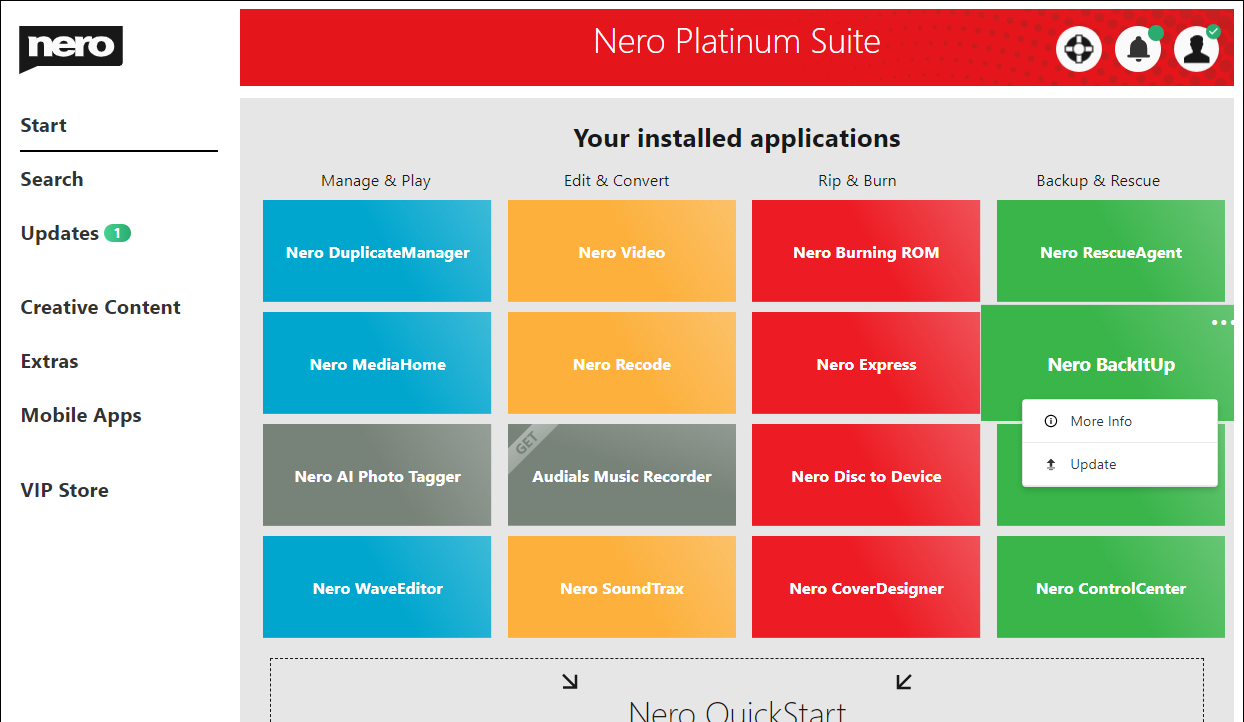Open Mobile Apps in the sidebar
The height and width of the screenshot is (722, 1244).
tap(81, 415)
